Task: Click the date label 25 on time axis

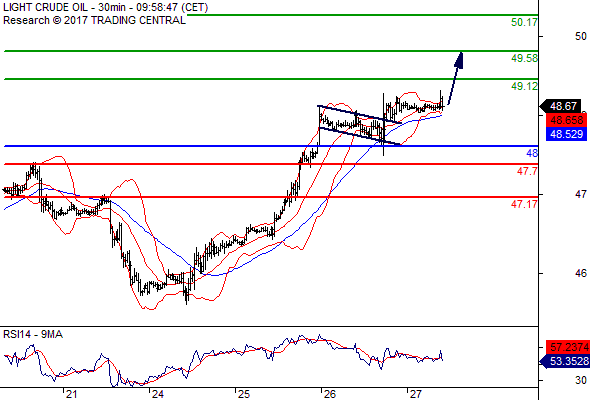Action: pos(244,394)
